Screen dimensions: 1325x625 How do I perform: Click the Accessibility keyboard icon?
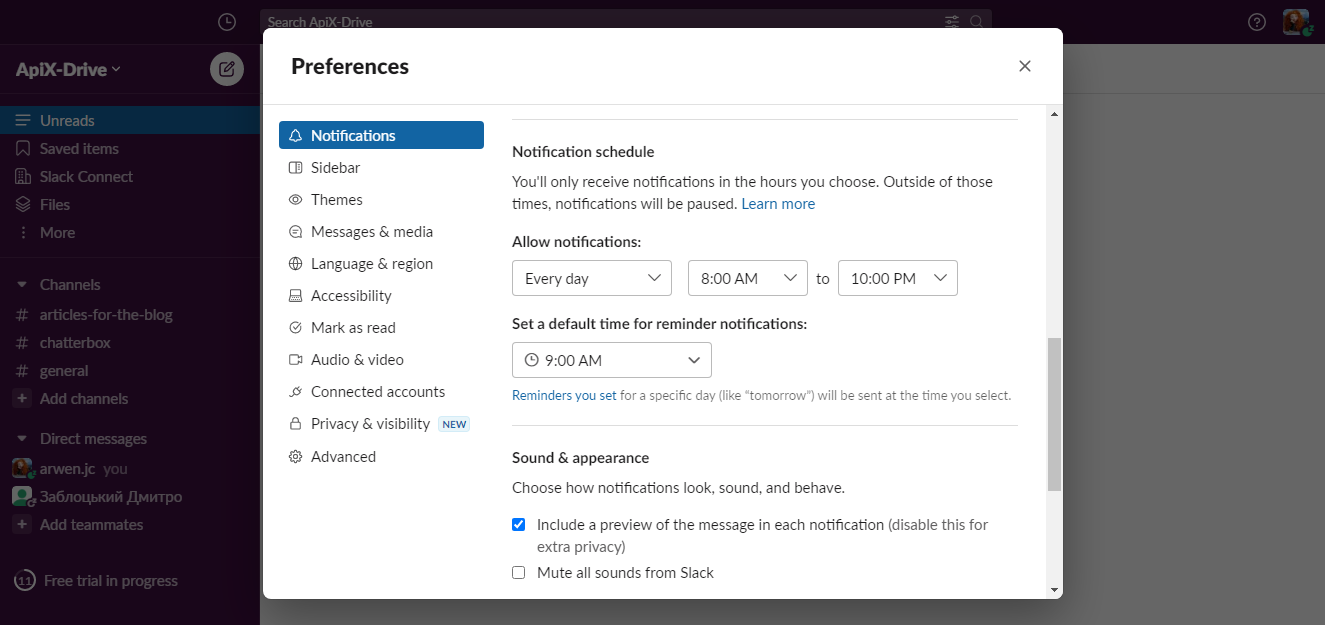[x=295, y=296]
